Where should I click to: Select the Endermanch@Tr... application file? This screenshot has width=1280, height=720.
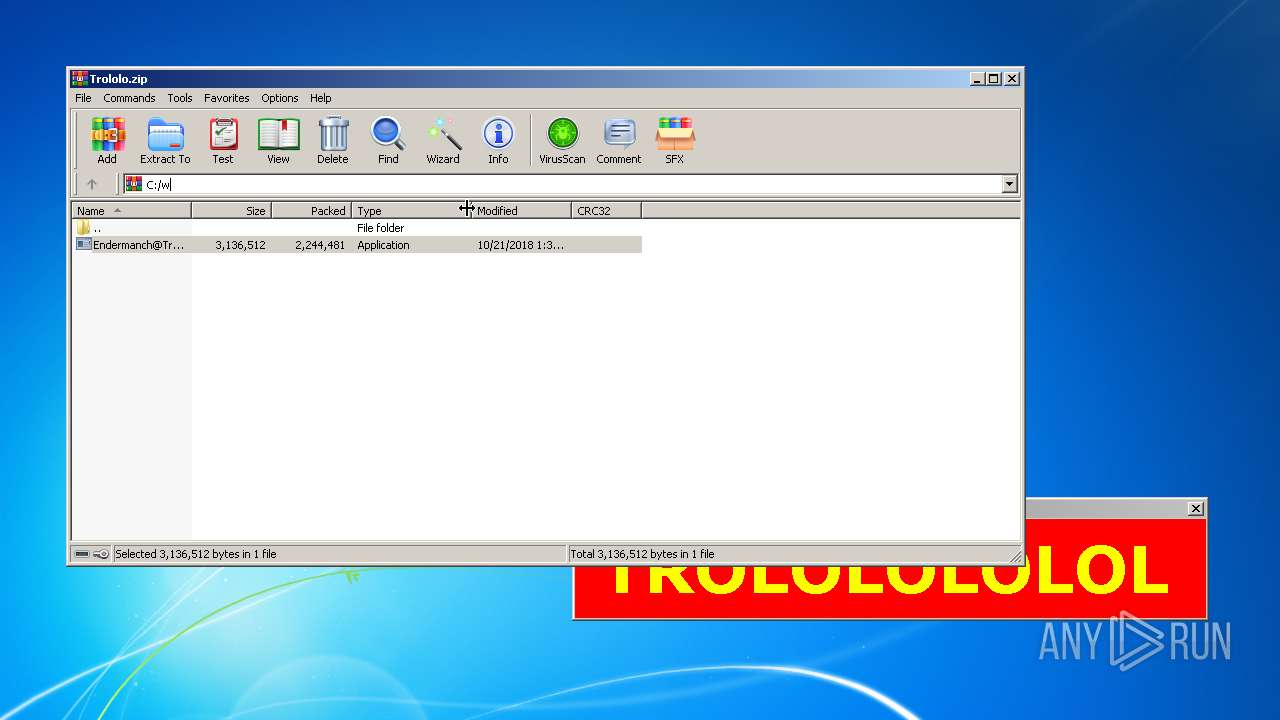(131, 245)
